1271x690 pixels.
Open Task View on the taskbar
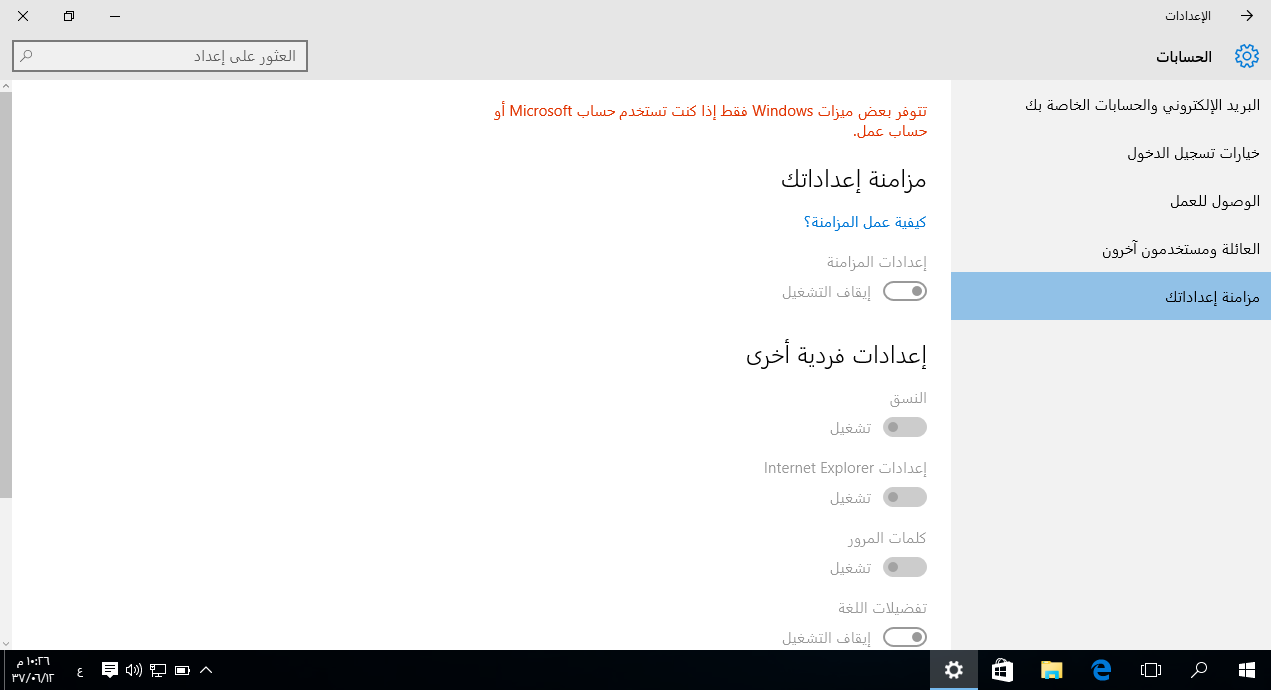pos(1151,670)
